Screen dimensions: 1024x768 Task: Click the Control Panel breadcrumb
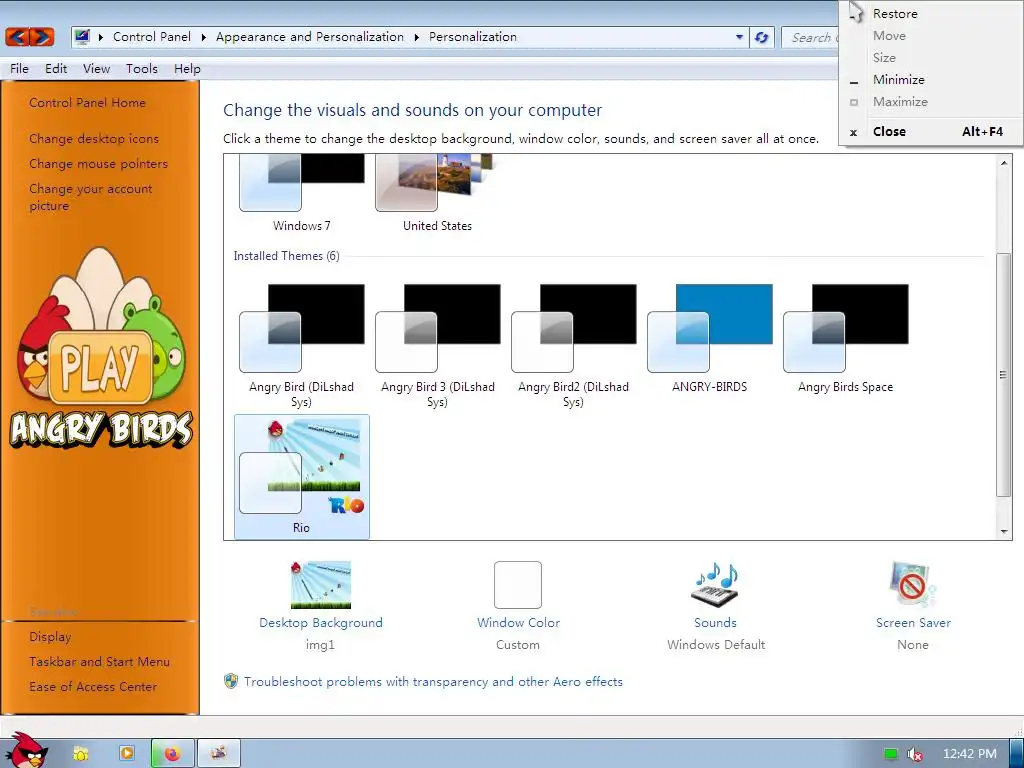[x=152, y=37]
